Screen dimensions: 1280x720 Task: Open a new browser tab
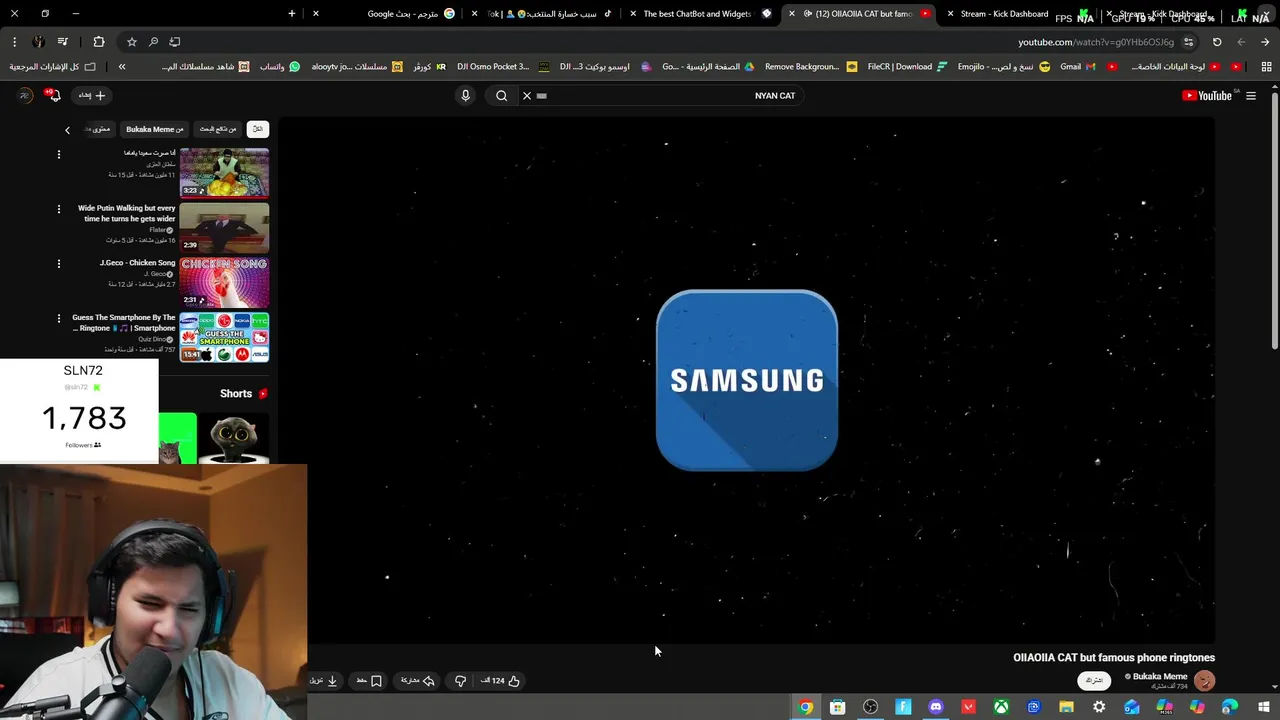(x=292, y=14)
